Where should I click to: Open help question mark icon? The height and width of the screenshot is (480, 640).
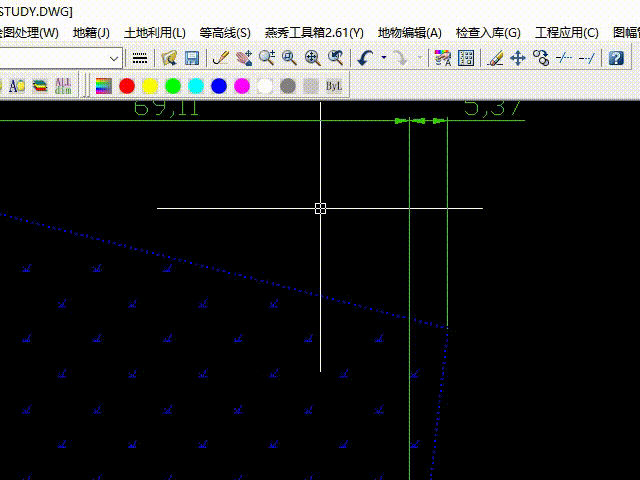(x=616, y=58)
